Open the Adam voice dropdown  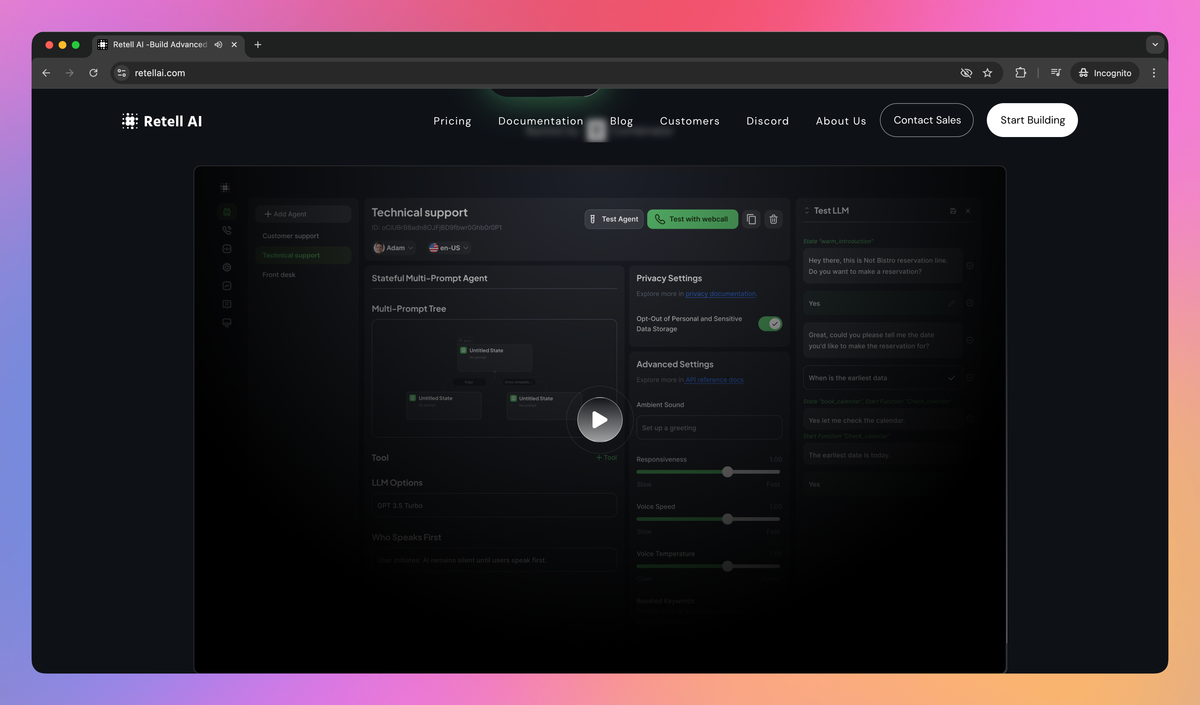394,247
